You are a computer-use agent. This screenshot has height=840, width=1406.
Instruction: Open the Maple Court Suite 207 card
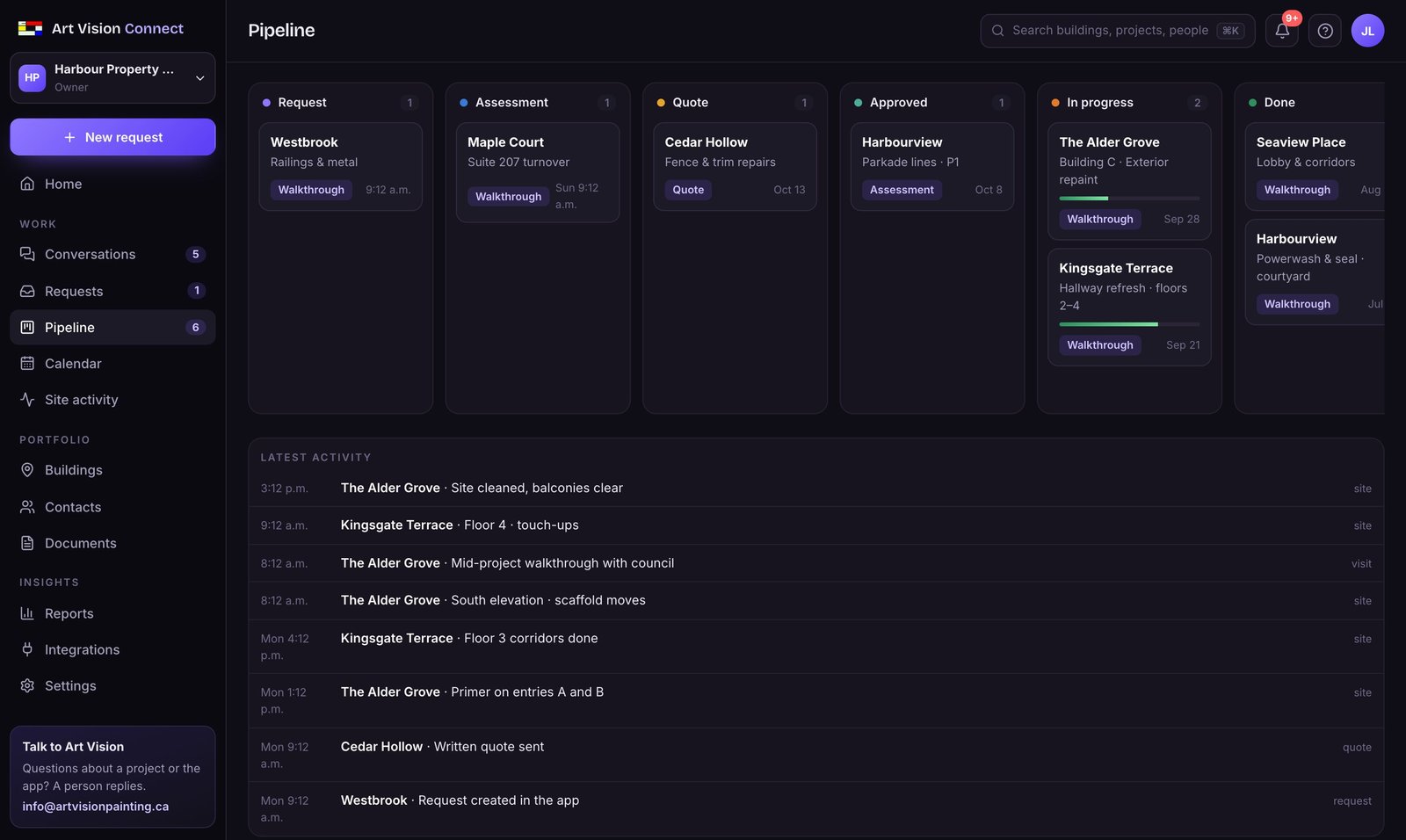point(538,172)
